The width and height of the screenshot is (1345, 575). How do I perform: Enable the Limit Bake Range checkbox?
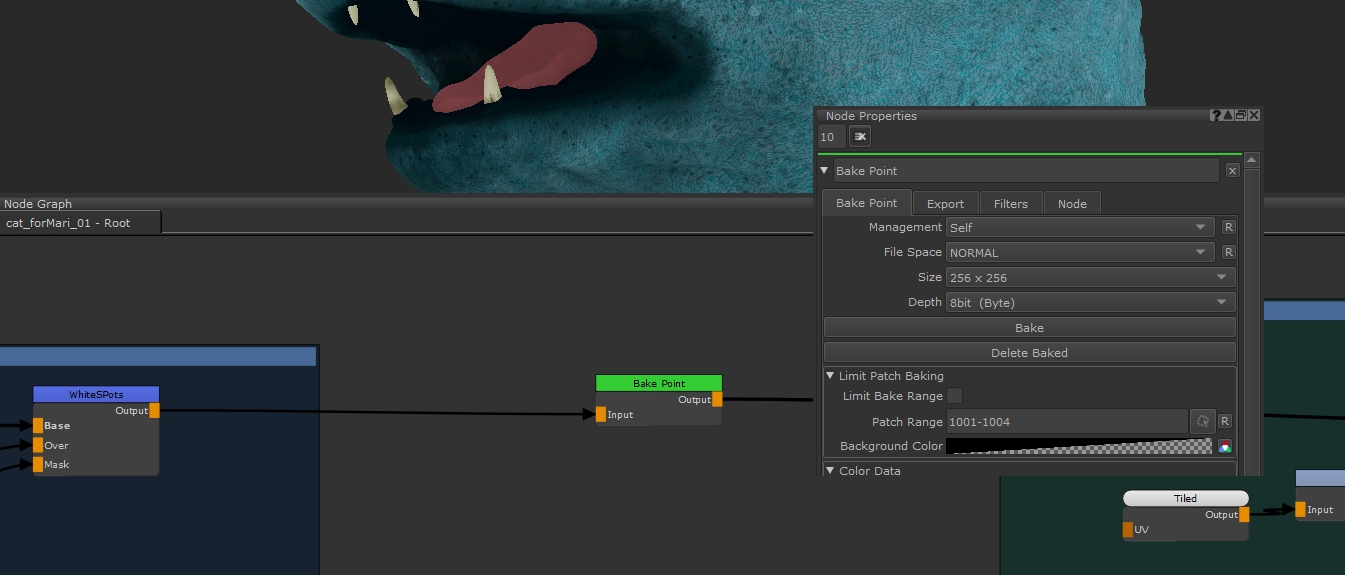coord(955,396)
